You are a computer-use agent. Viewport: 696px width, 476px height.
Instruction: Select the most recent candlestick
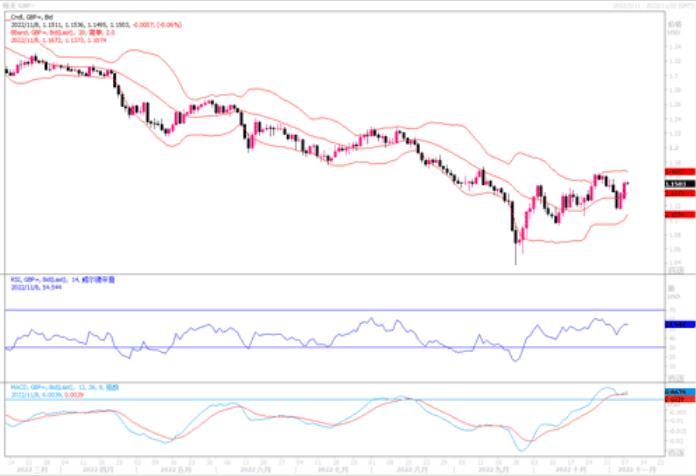click(x=627, y=186)
